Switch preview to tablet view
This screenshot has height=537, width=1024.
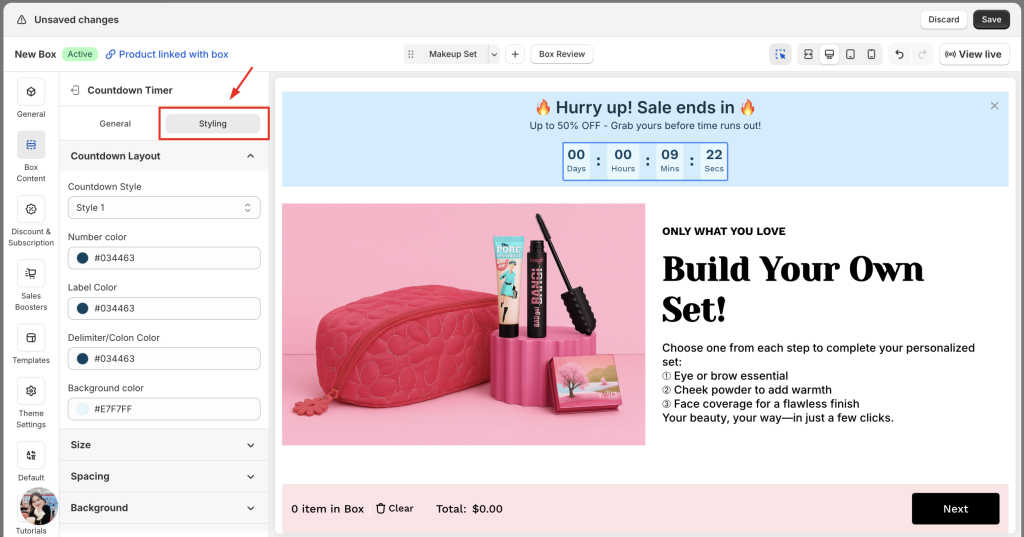(x=850, y=54)
